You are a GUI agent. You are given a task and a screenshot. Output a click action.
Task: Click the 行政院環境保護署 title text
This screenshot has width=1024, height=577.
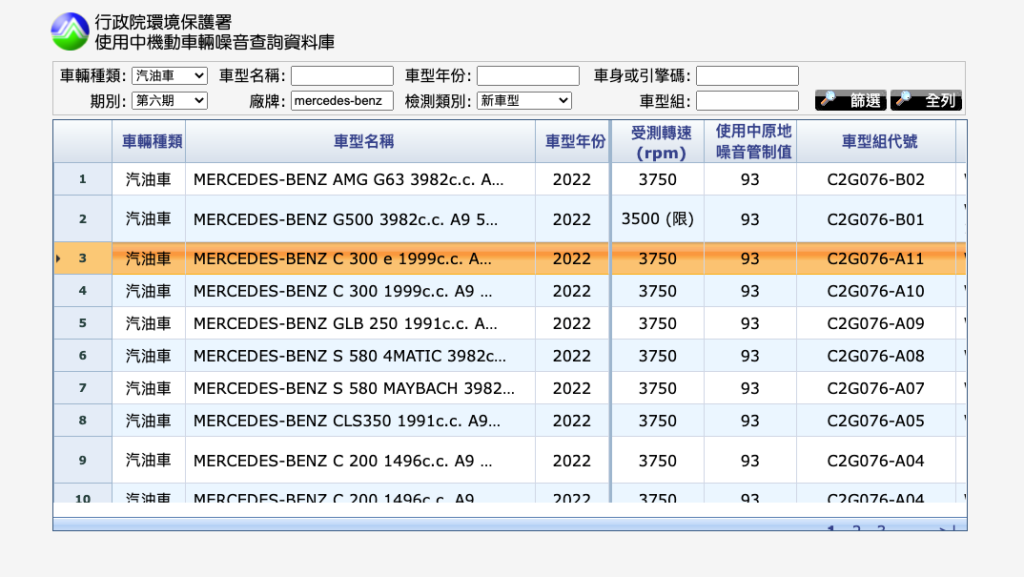click(163, 22)
